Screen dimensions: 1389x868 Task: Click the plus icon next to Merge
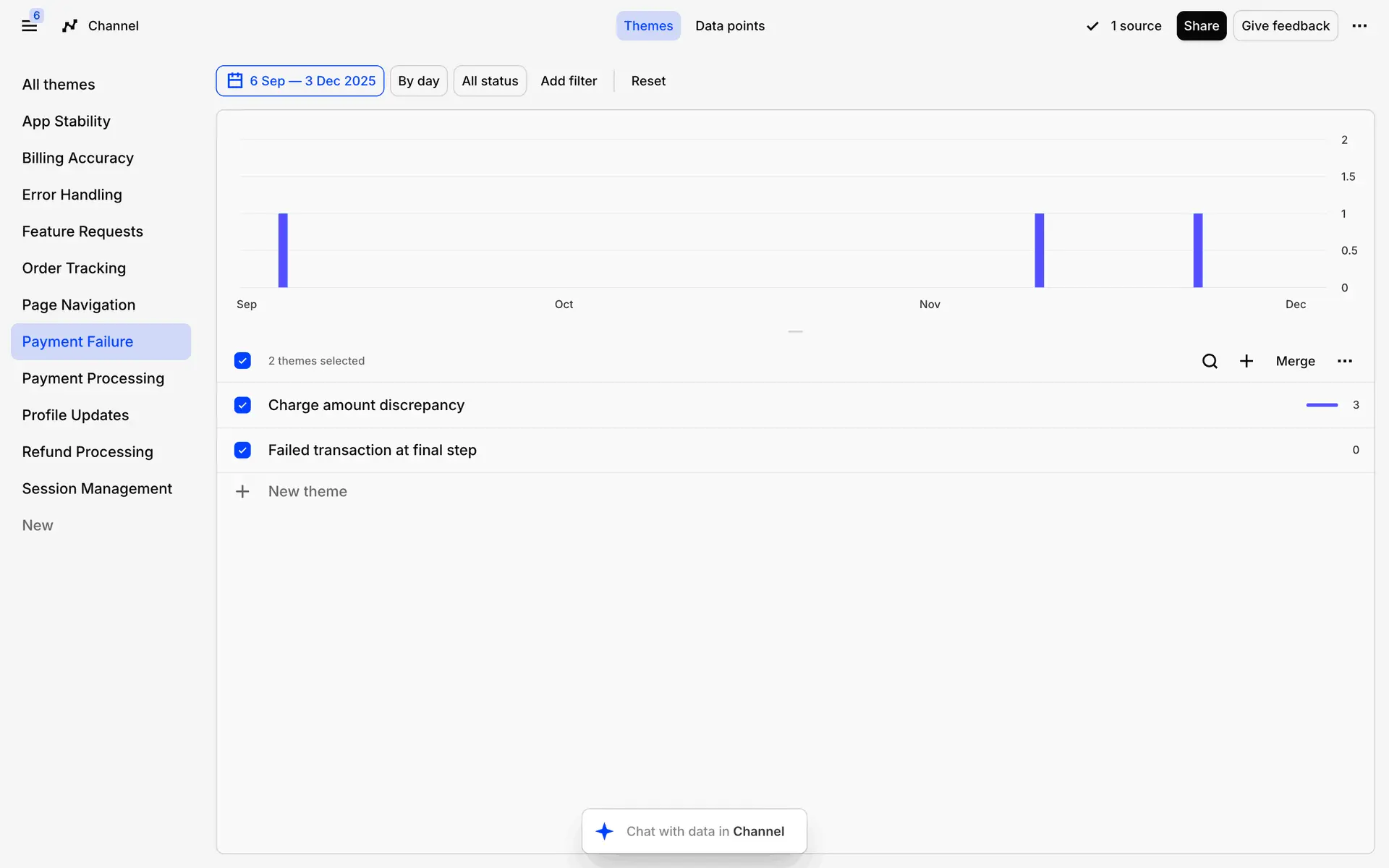(1246, 361)
